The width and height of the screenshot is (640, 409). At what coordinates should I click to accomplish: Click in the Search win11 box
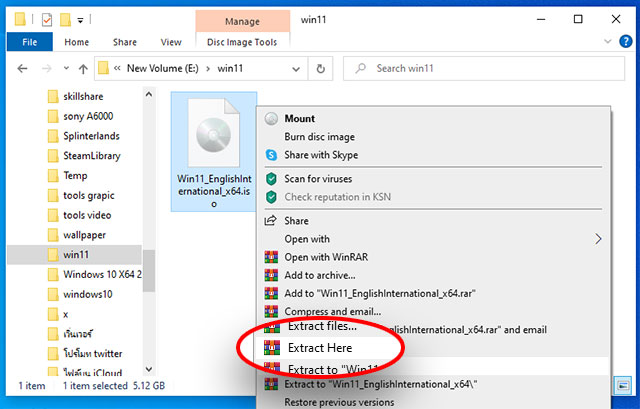pos(484,69)
